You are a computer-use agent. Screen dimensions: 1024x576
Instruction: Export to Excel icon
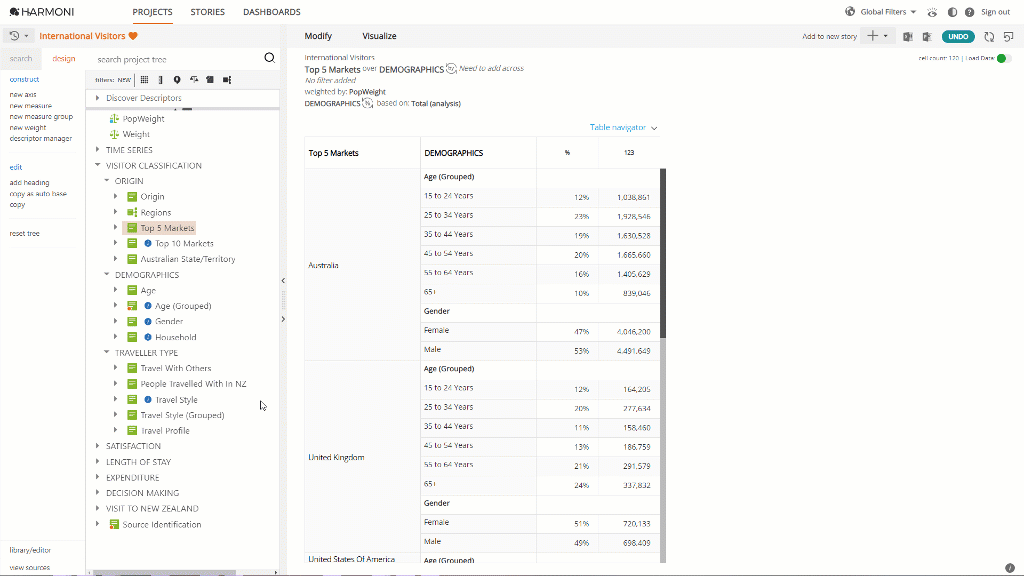[x=908, y=37]
